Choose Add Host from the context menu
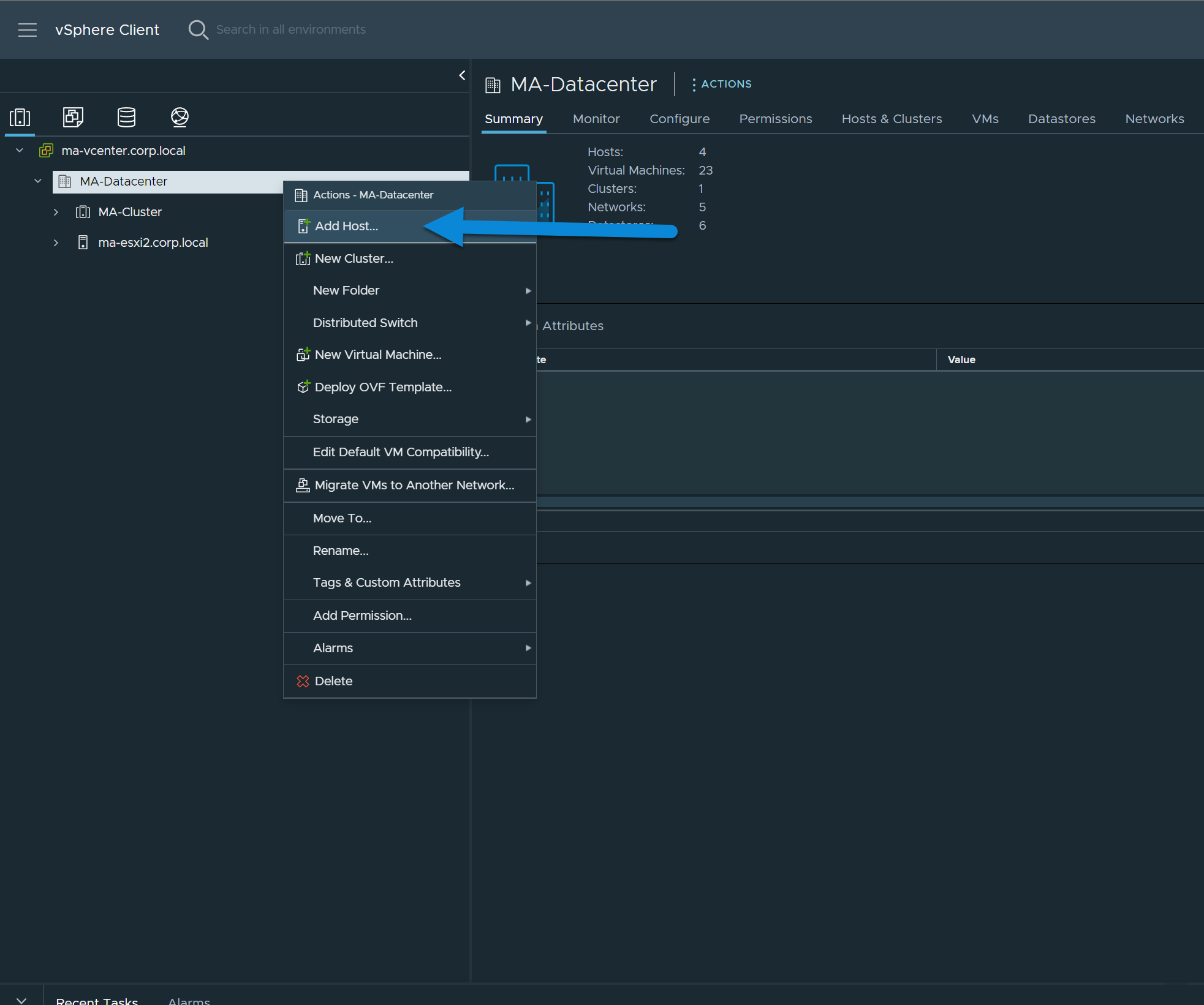 tap(410, 226)
